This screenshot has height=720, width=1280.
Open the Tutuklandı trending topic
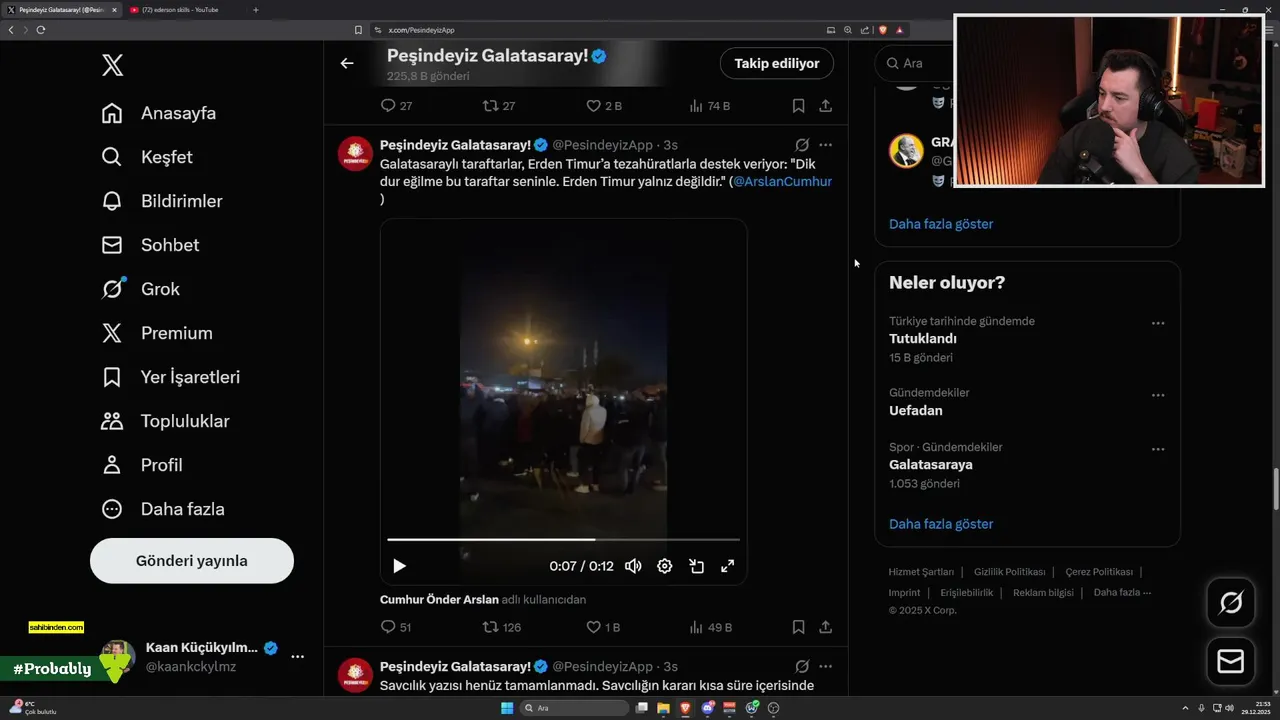click(x=923, y=339)
